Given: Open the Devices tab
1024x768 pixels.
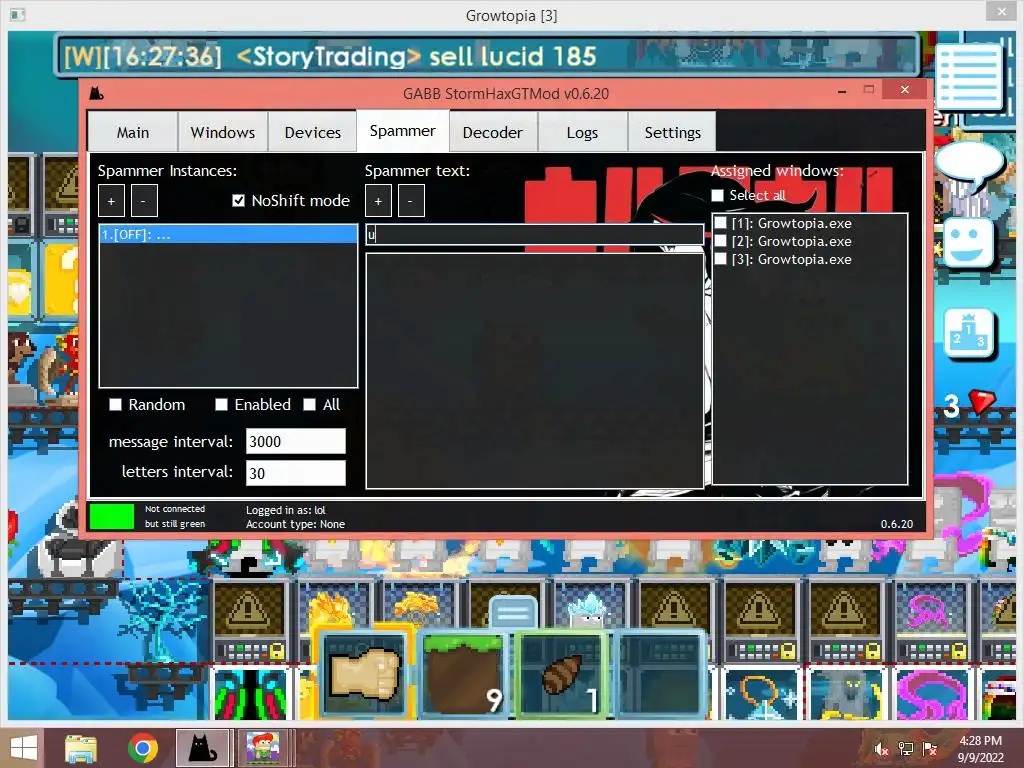Looking at the screenshot, I should pos(312,133).
